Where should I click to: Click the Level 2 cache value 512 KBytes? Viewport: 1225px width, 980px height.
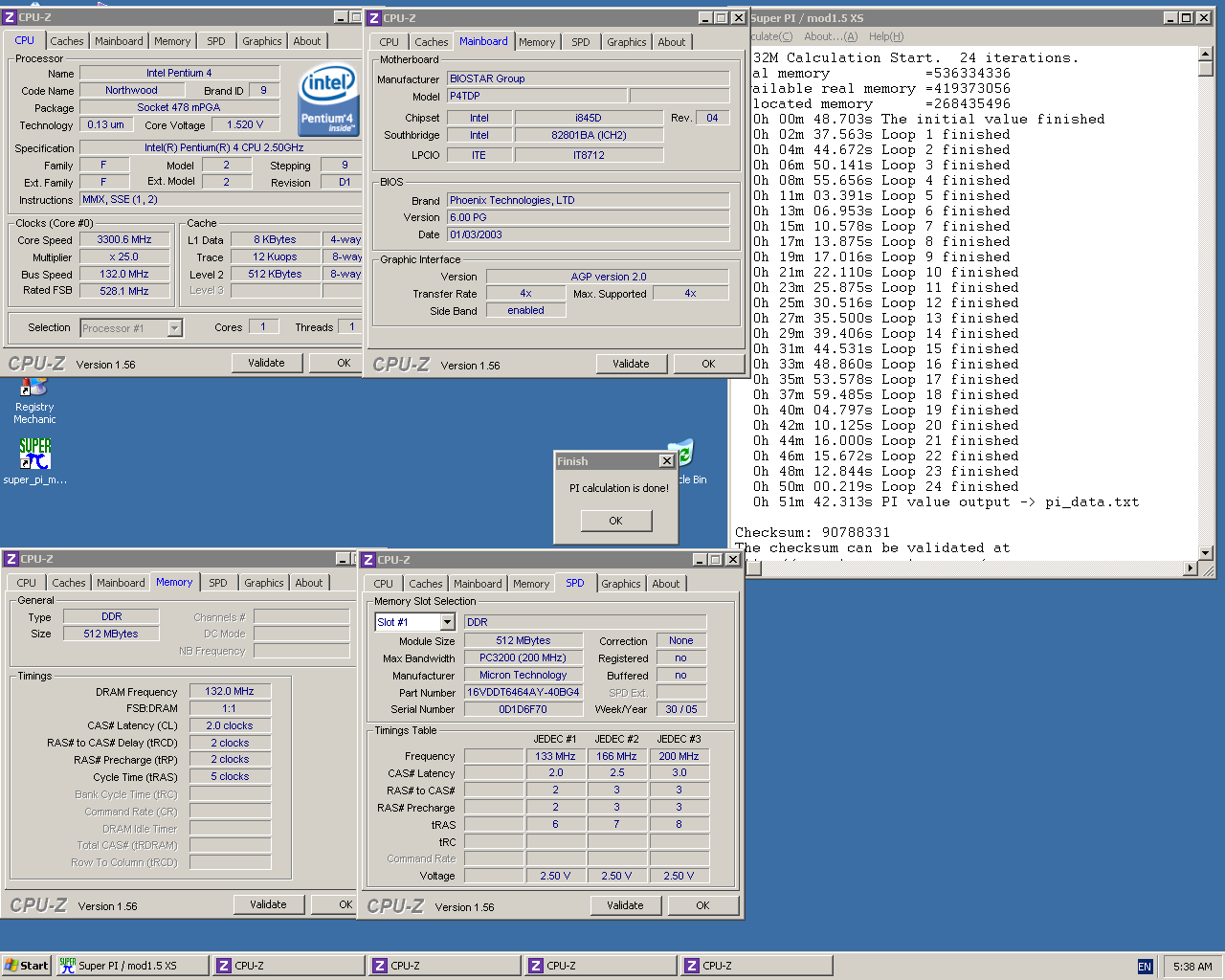(275, 274)
